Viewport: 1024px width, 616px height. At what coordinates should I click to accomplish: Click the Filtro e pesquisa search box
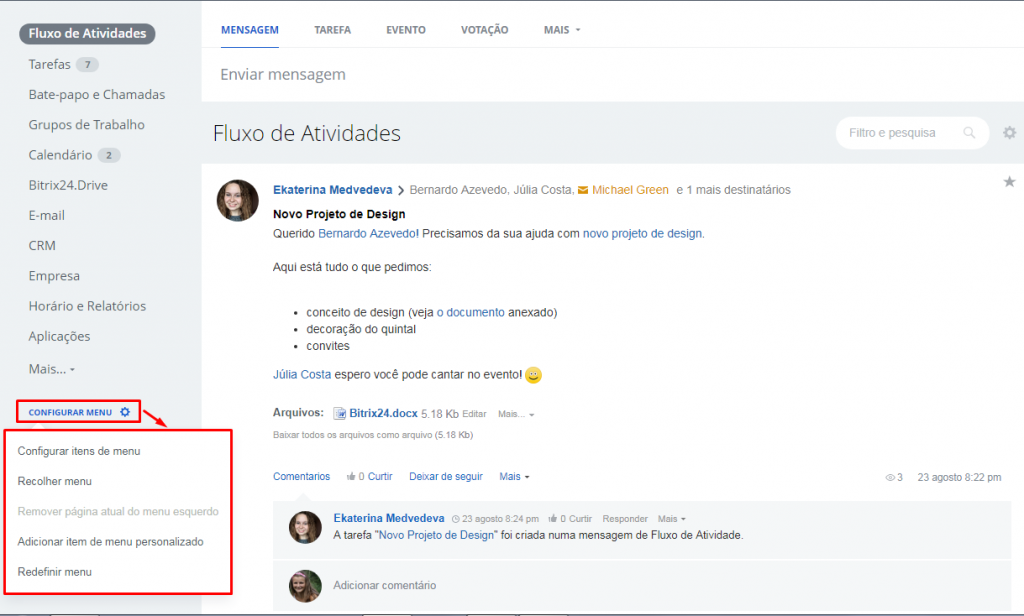[912, 133]
